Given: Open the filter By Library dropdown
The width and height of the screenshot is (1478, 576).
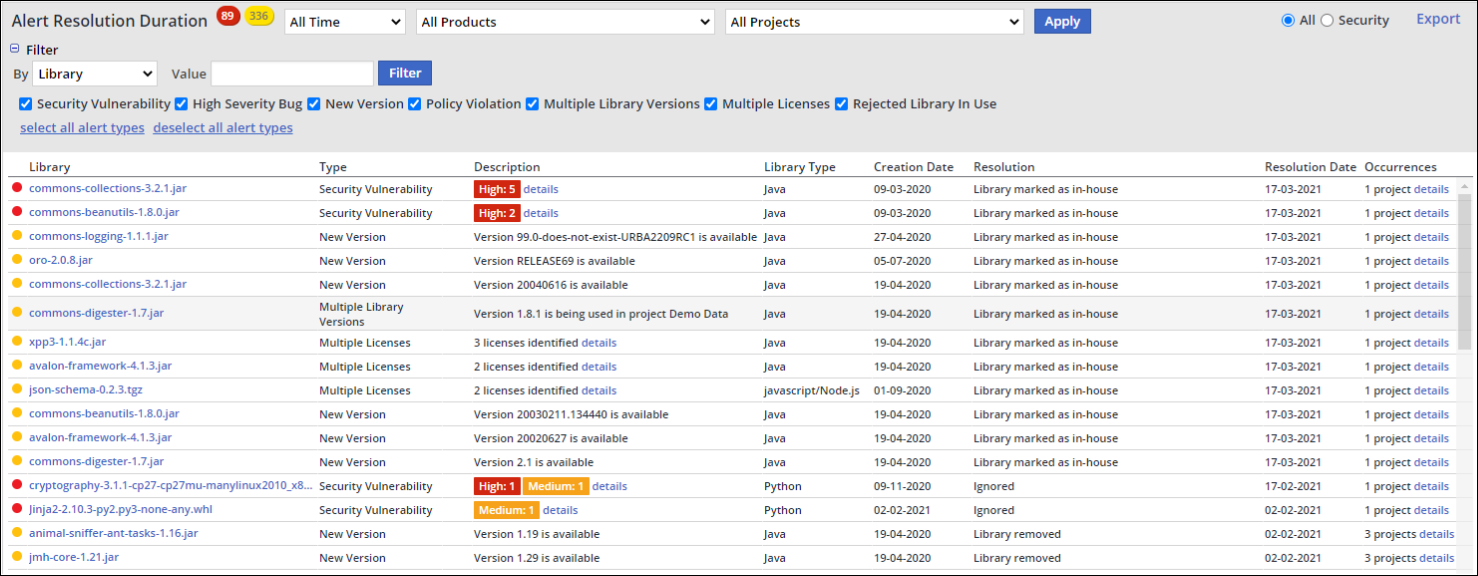Looking at the screenshot, I should tap(95, 74).
